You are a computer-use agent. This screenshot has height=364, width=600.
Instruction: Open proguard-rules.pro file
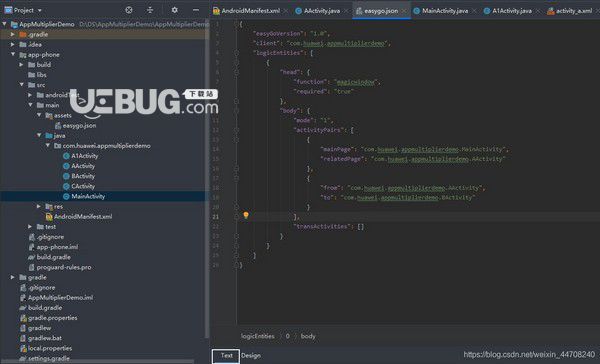click(x=60, y=267)
